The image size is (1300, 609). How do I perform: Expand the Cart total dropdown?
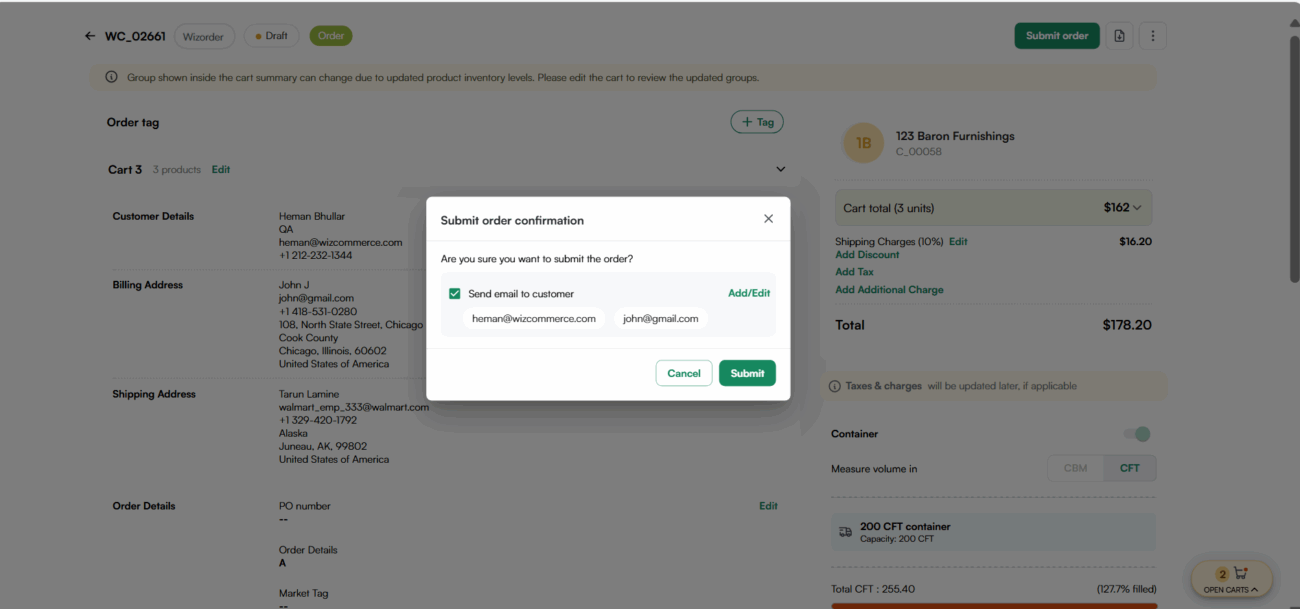[x=1138, y=208]
